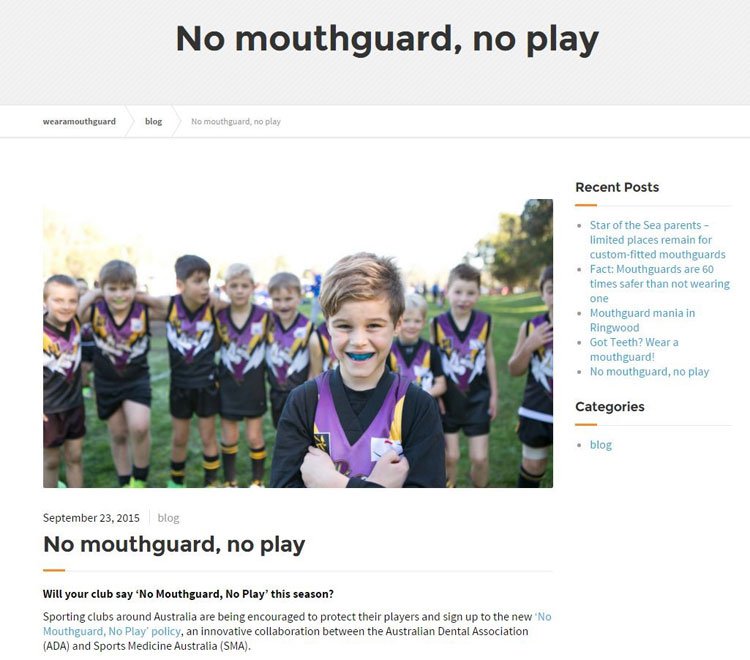Open 'Got Teeth? Wear a mouthguard!' post
Viewport: 750px width, 660px height.
coord(634,349)
